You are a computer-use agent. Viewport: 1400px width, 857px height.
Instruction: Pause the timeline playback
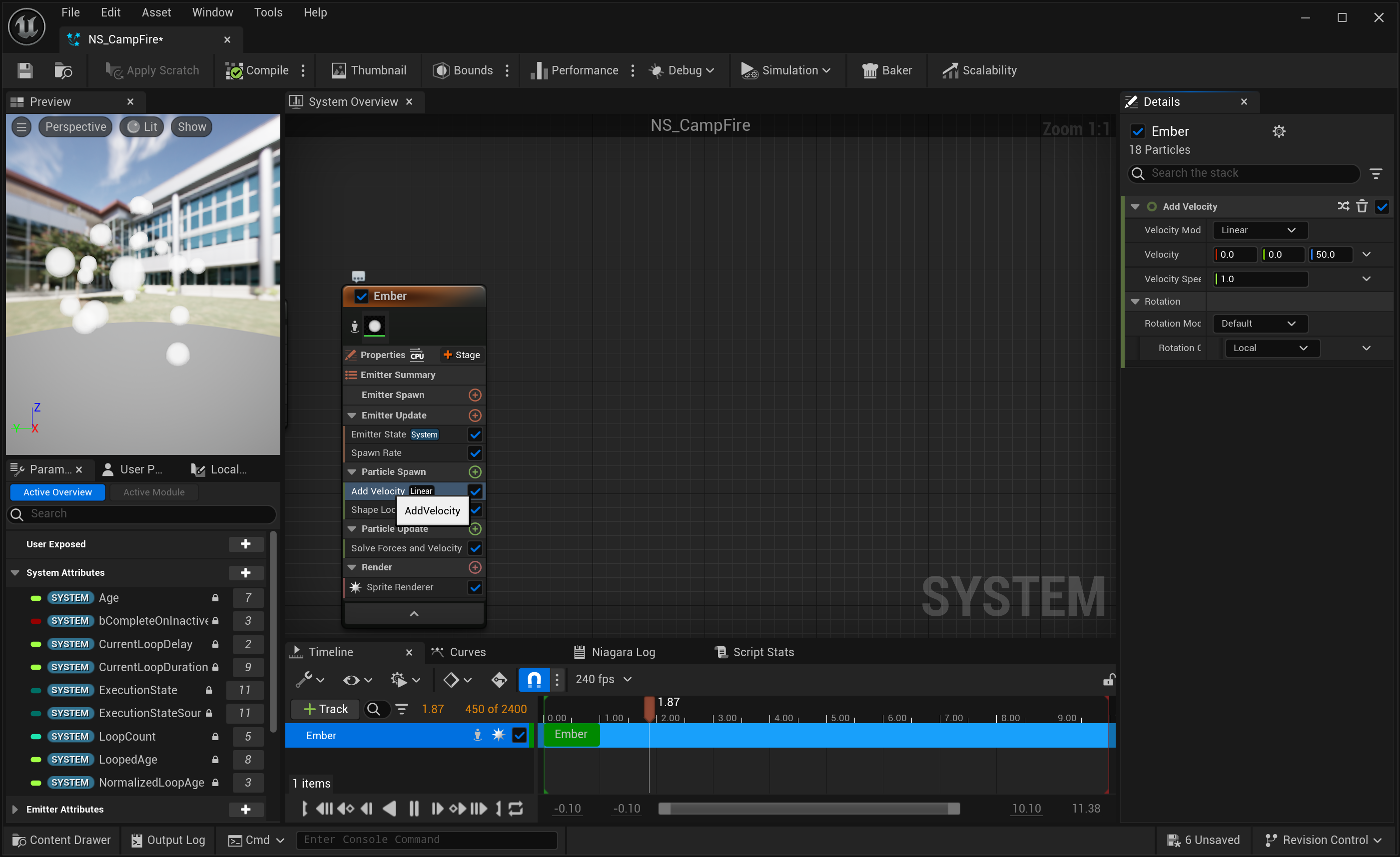pos(414,808)
